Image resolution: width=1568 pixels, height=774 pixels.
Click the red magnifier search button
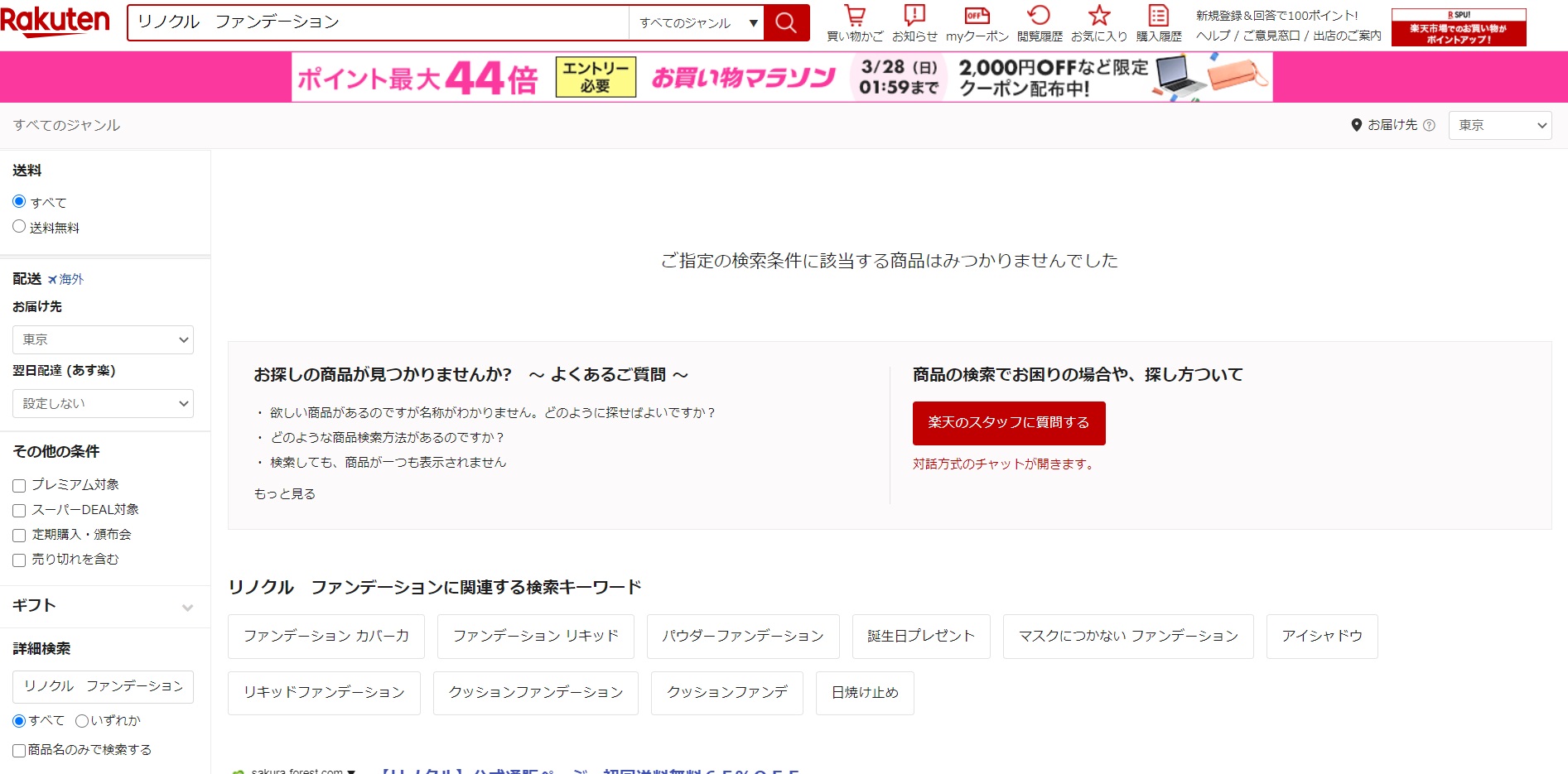(786, 22)
